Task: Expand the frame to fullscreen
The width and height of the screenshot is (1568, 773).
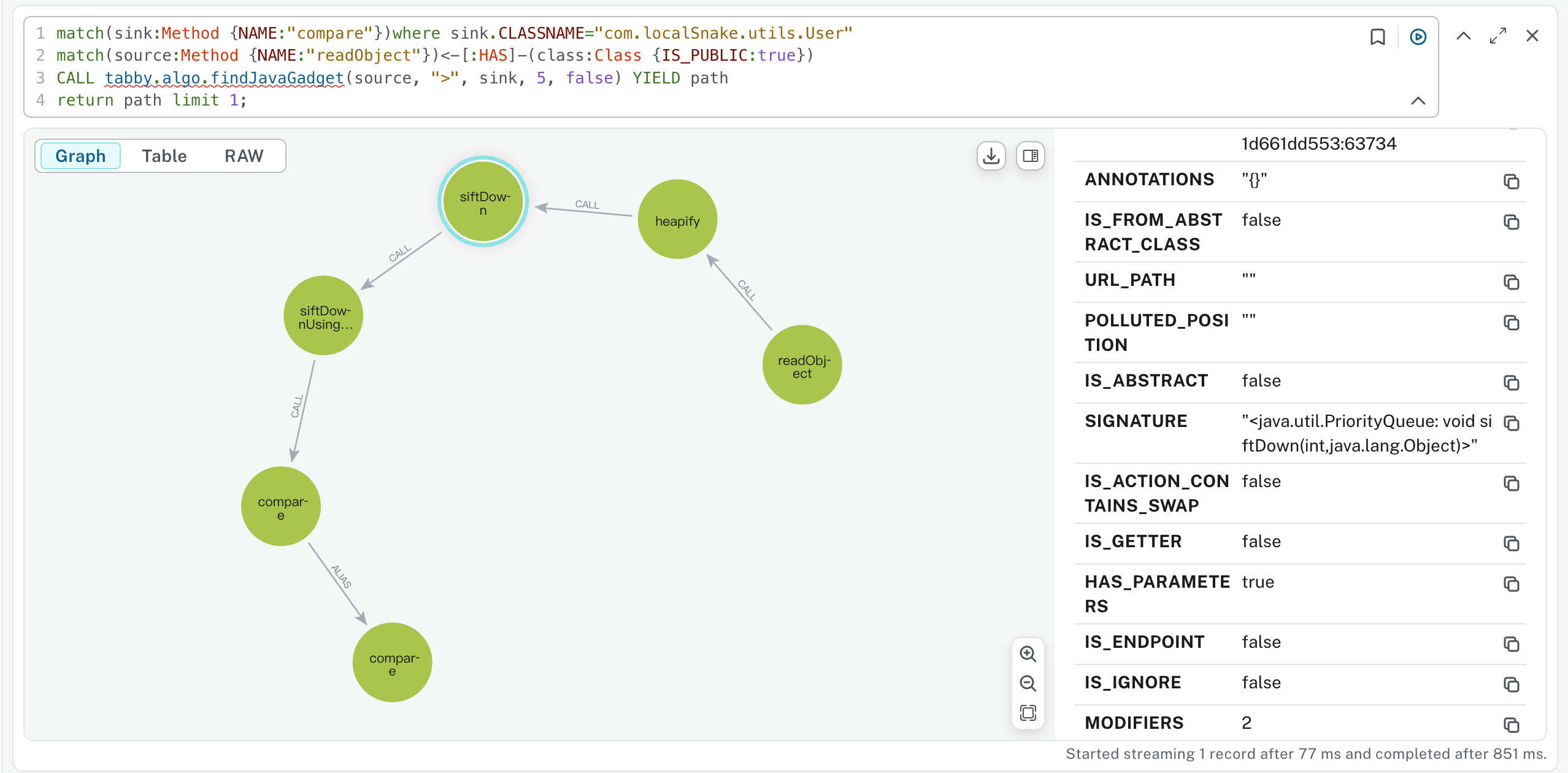Action: [x=1497, y=36]
